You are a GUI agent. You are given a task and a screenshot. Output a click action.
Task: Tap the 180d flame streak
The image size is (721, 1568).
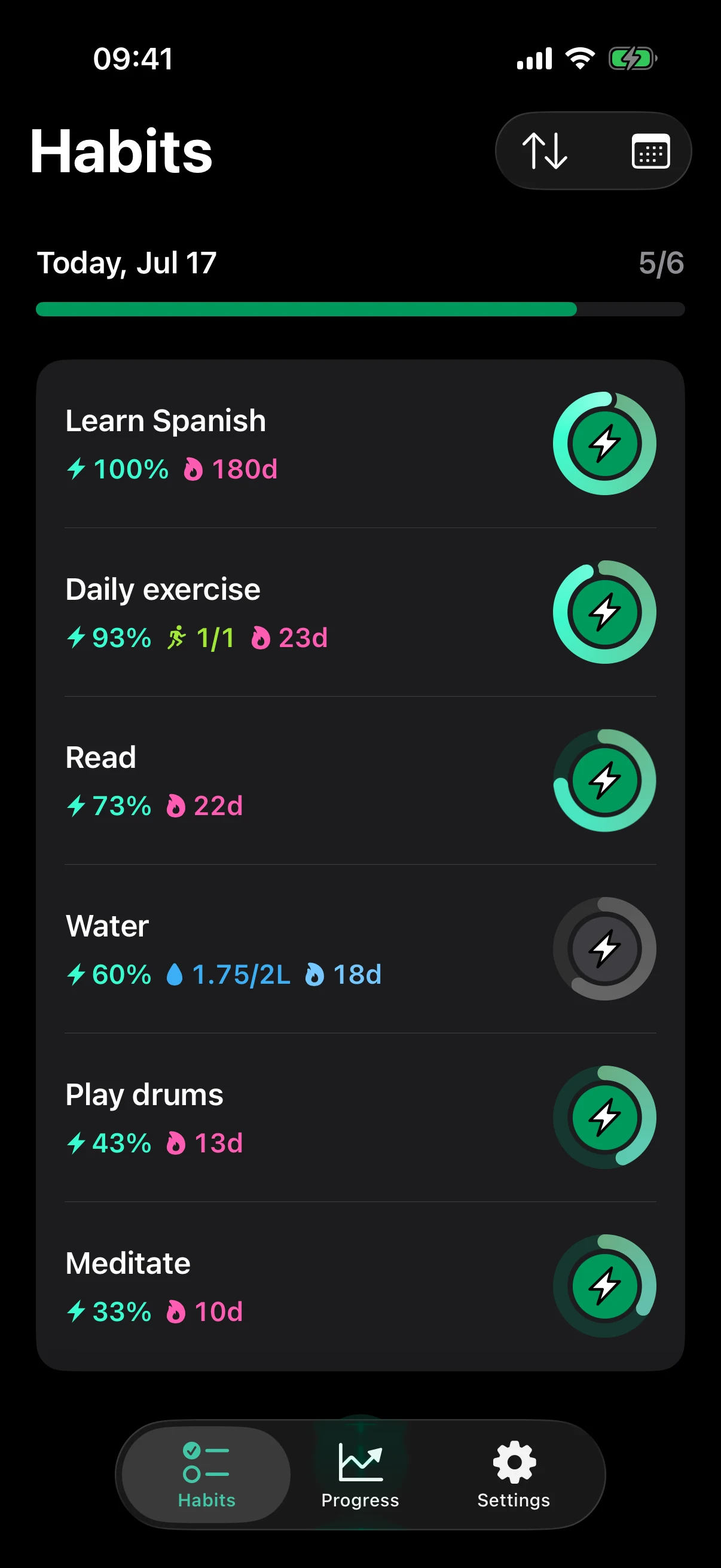click(231, 469)
